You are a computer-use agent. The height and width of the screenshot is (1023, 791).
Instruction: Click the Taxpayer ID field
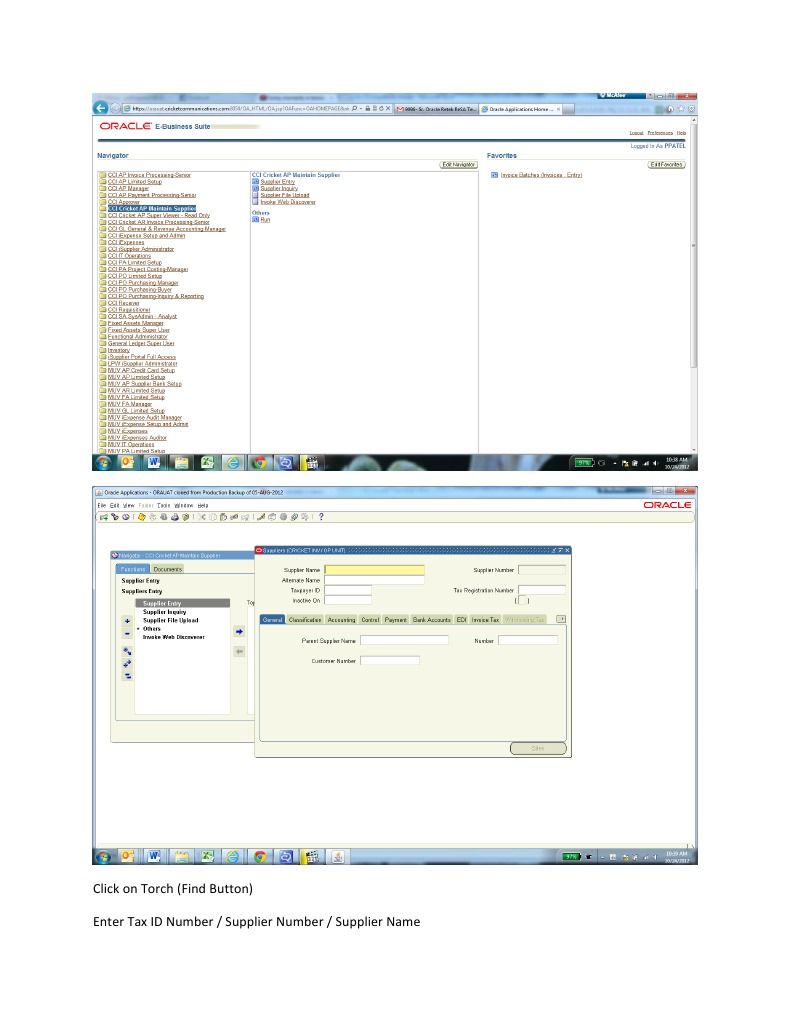348,590
